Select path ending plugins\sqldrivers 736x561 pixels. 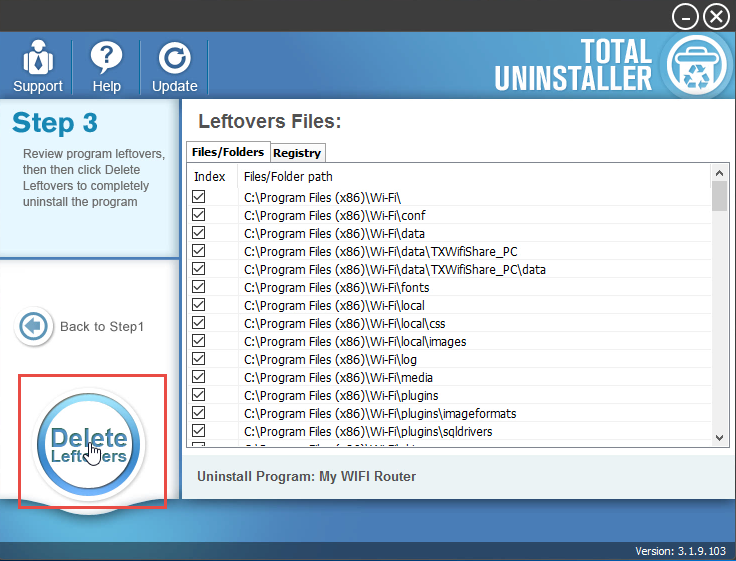click(x=368, y=431)
